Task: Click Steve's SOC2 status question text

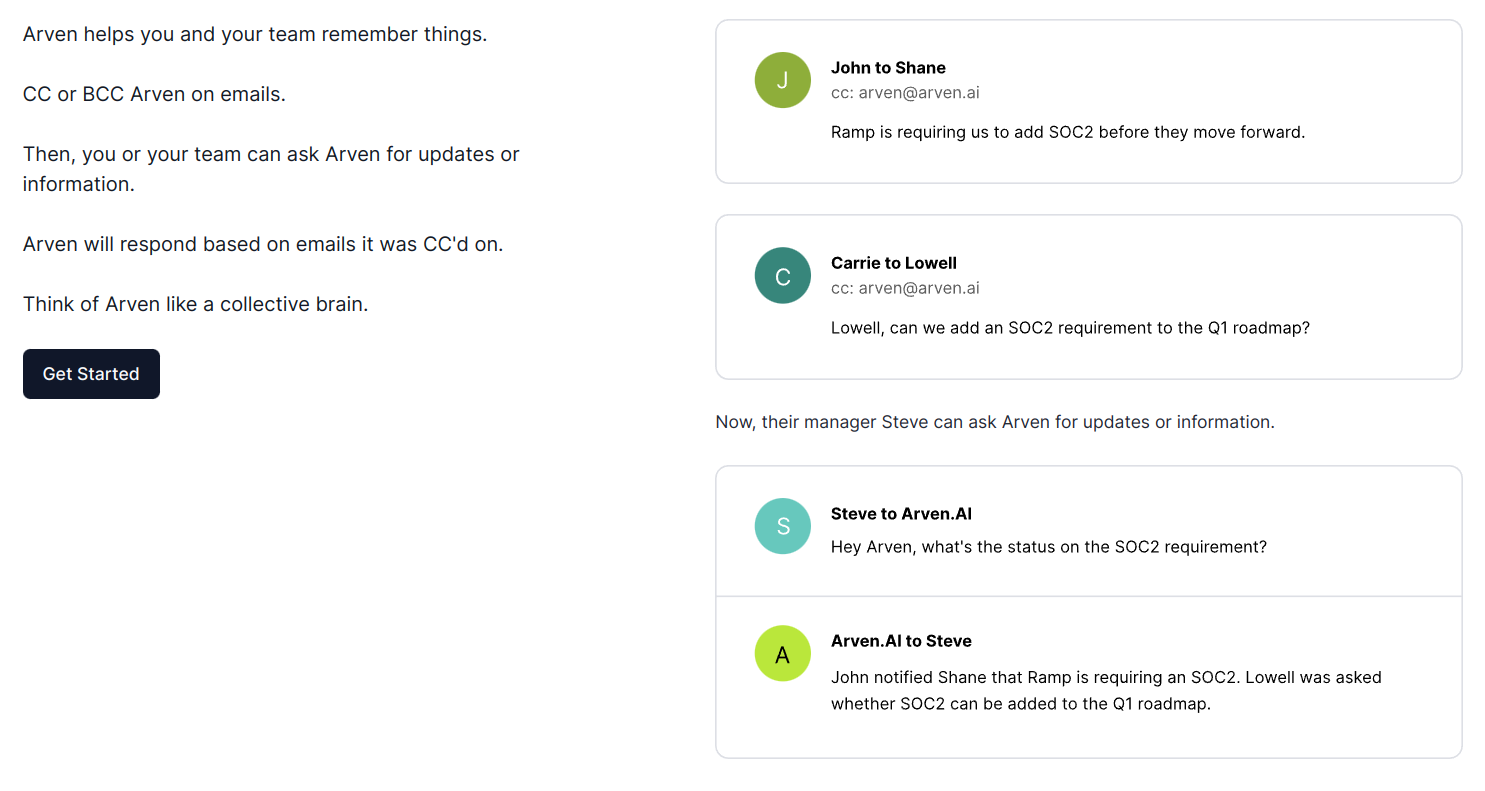Action: click(x=1049, y=547)
